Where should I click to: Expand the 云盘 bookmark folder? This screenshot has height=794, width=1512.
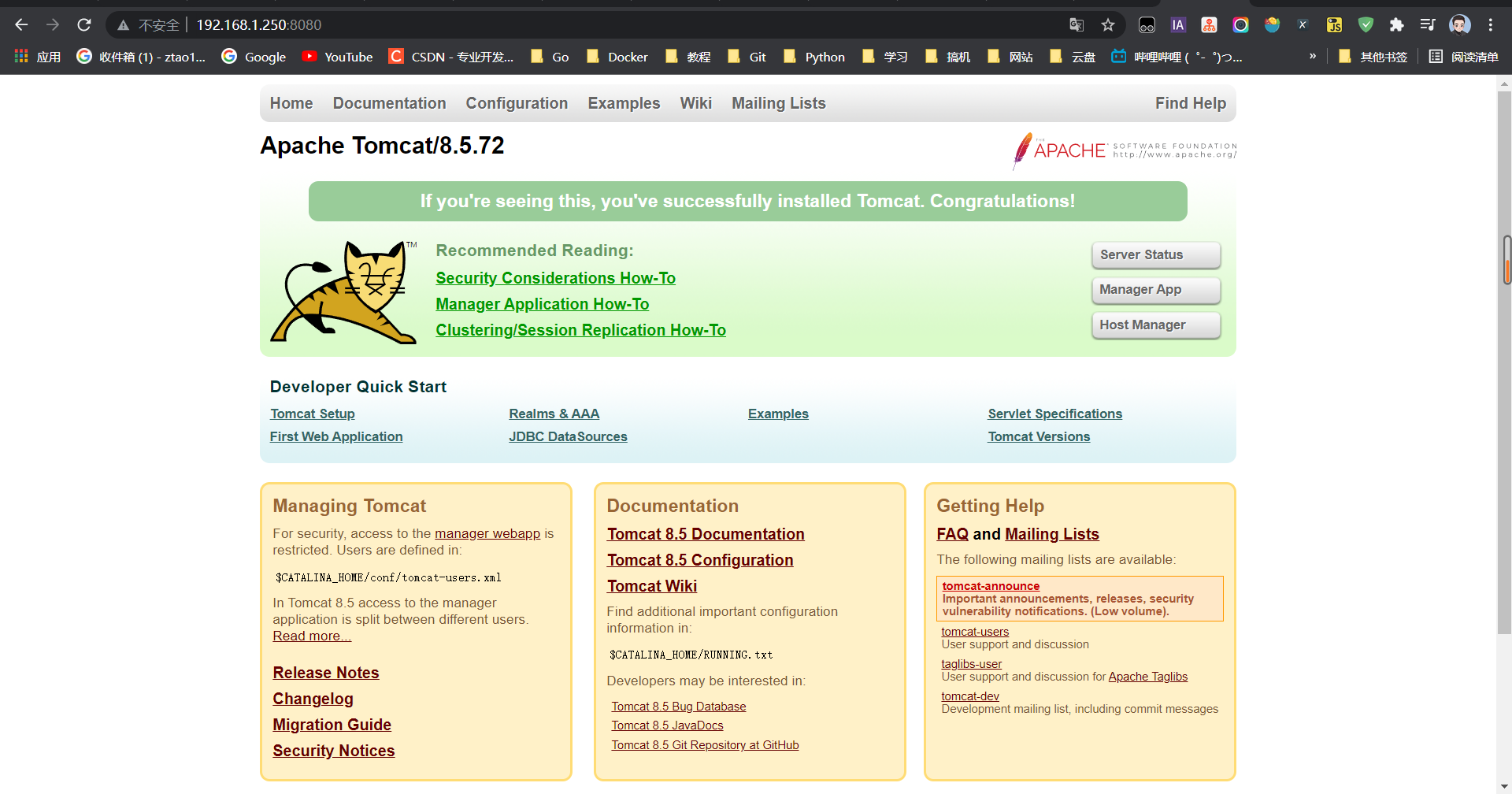pyautogui.click(x=1073, y=57)
